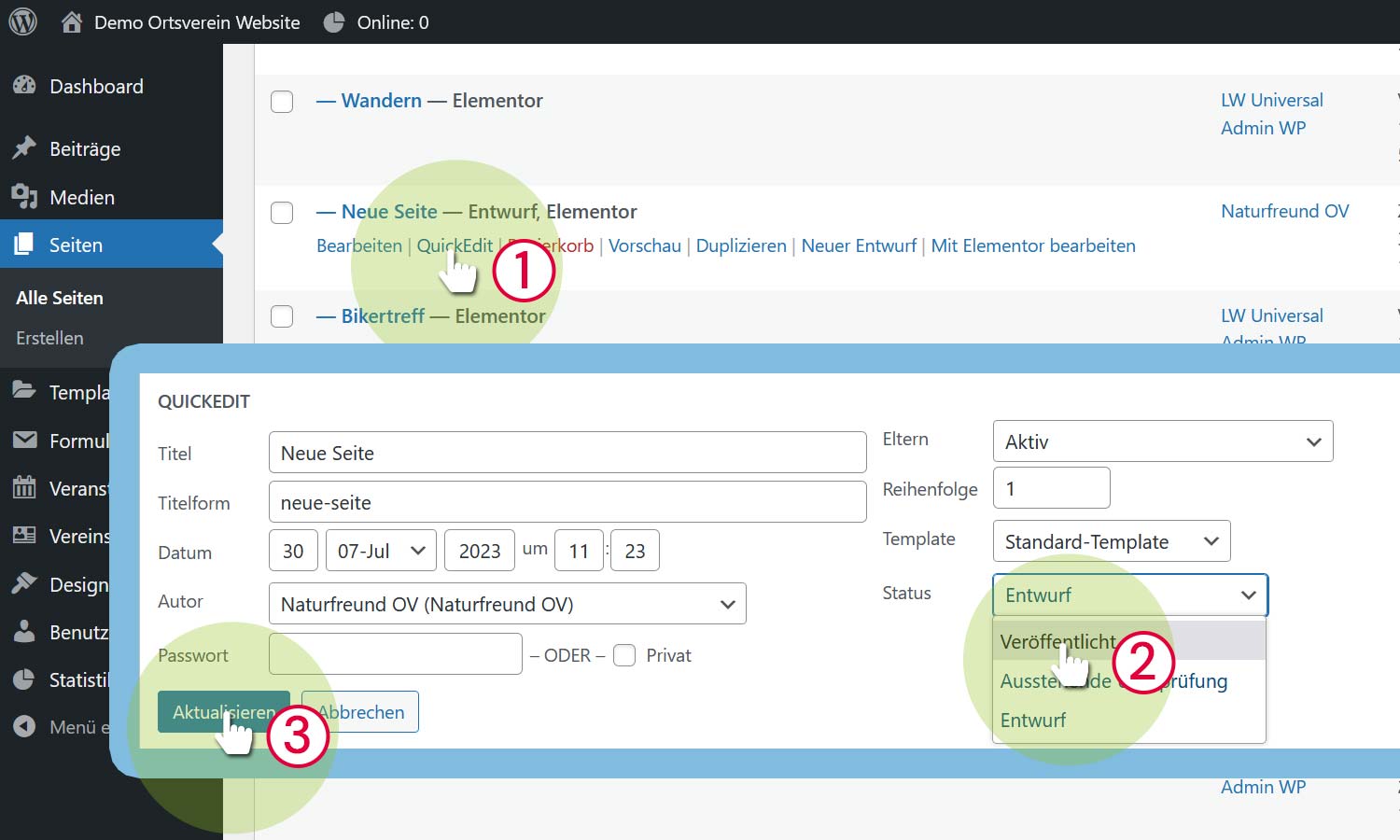The image size is (1400, 840).
Task: Open the month dropdown showing 07-Jul
Action: (x=381, y=551)
